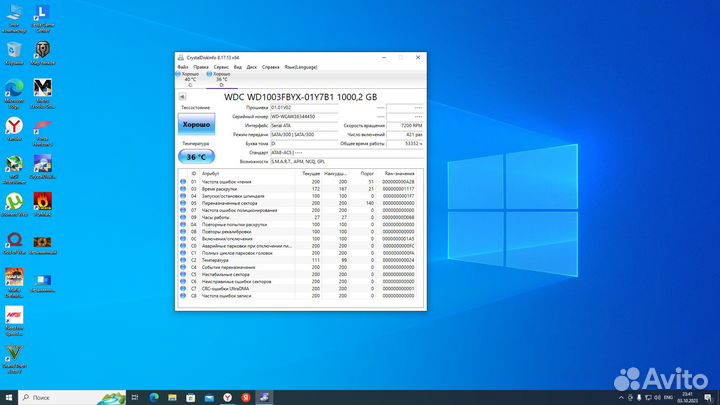Open Yandex browser desktop shortcut
Screen dimensions: 720x405
[x=14, y=129]
